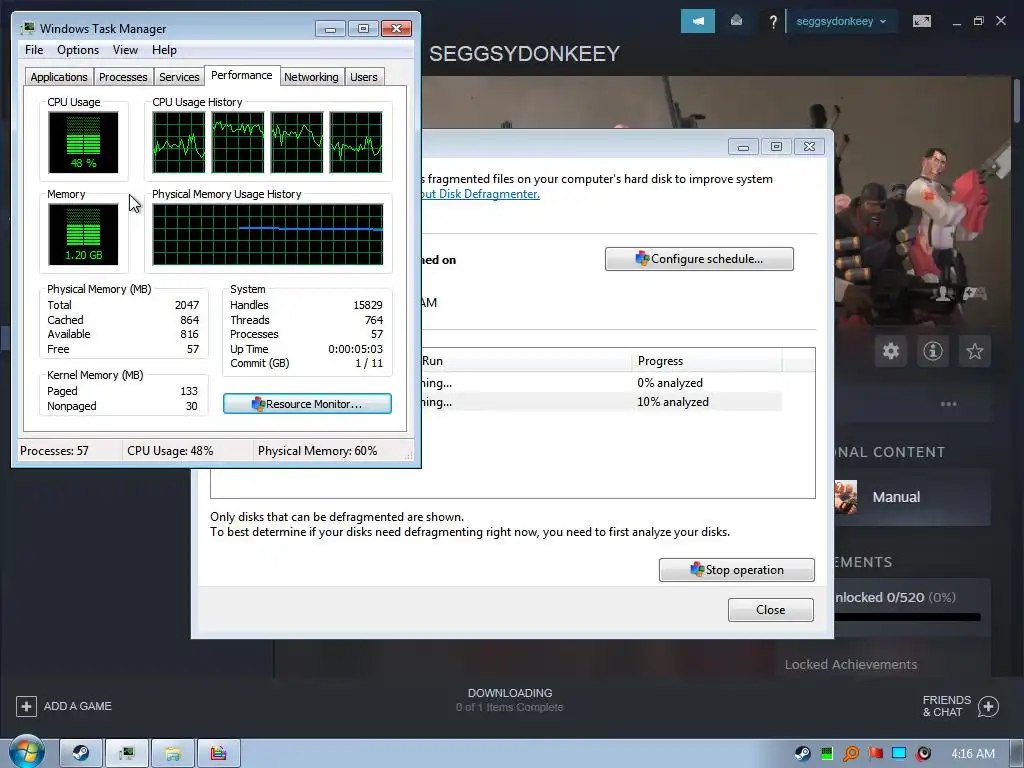Switch Steam to Big Picture mode icon

click(x=921, y=22)
